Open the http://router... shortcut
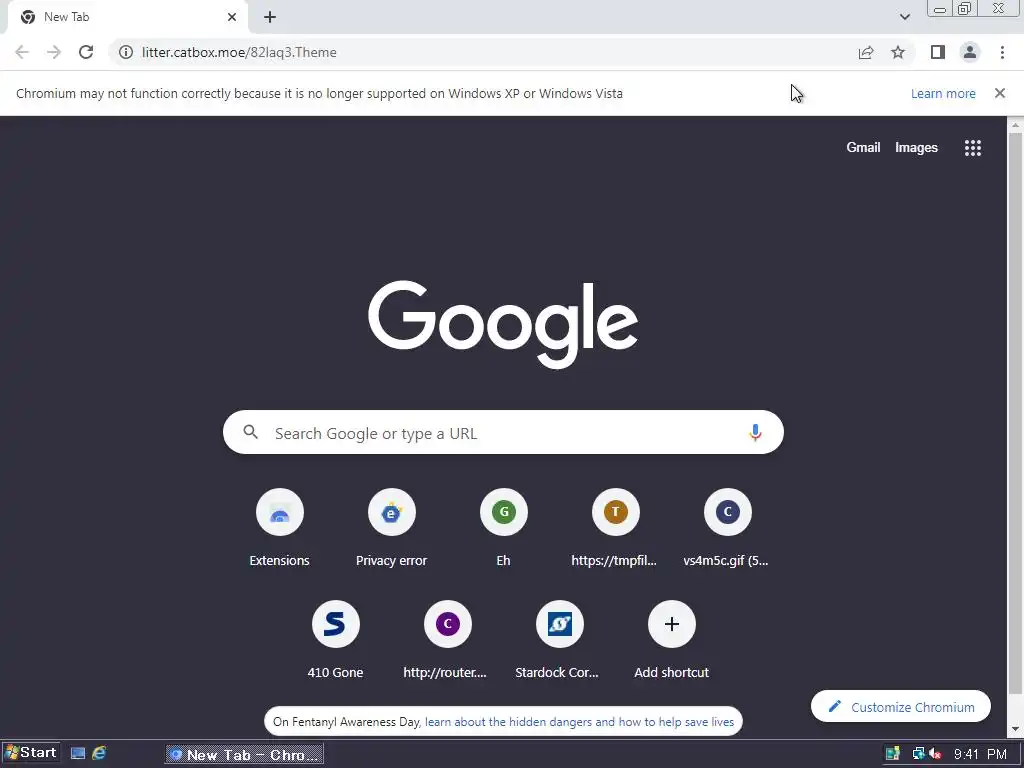The width and height of the screenshot is (1024, 768). [447, 640]
